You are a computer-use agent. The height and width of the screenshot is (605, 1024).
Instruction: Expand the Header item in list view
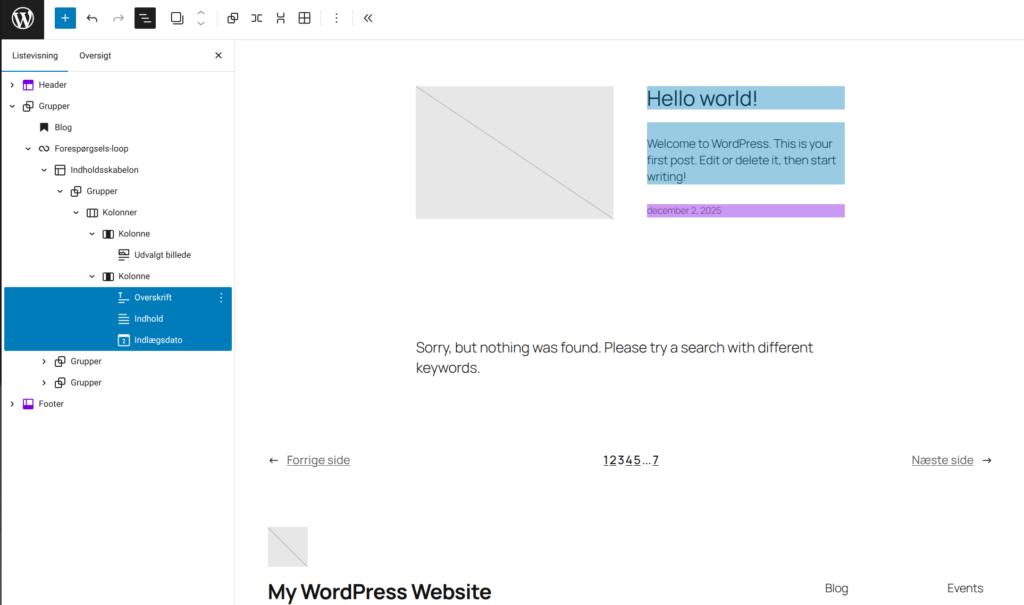(x=12, y=85)
